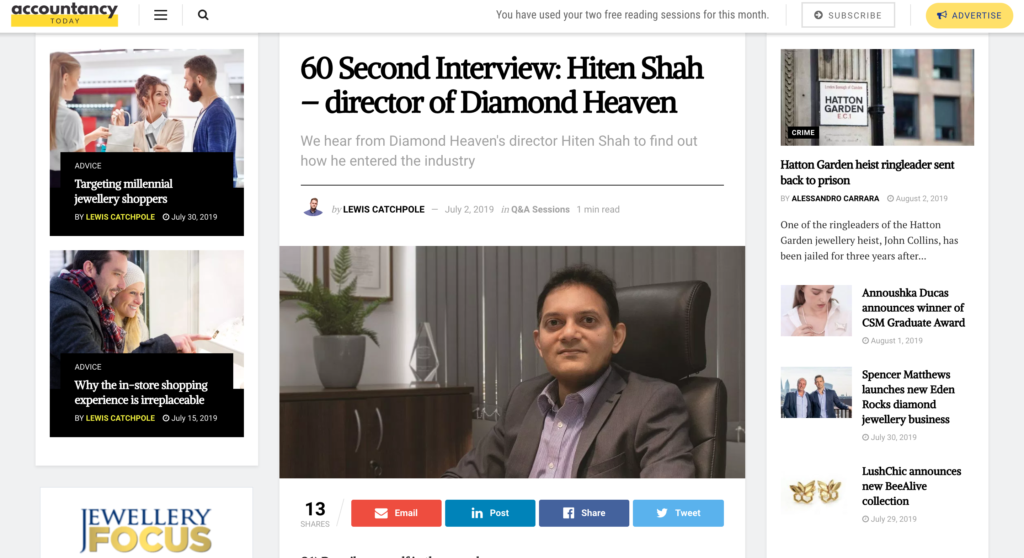Image resolution: width=1024 pixels, height=558 pixels.
Task: Open the Q&A Sessions category link
Action: pyautogui.click(x=540, y=209)
